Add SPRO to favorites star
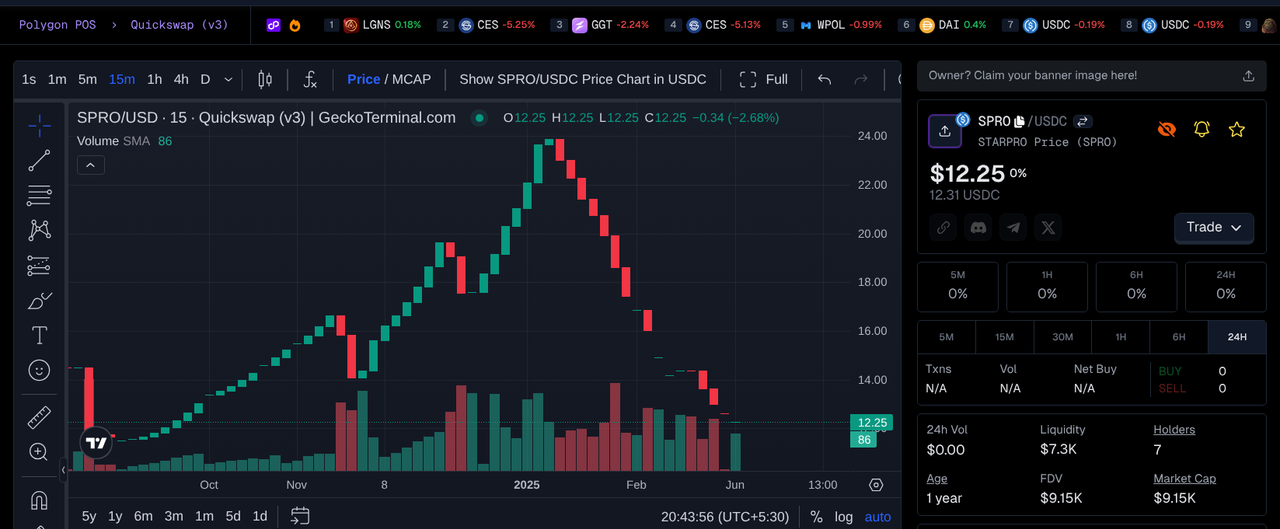 (1237, 129)
